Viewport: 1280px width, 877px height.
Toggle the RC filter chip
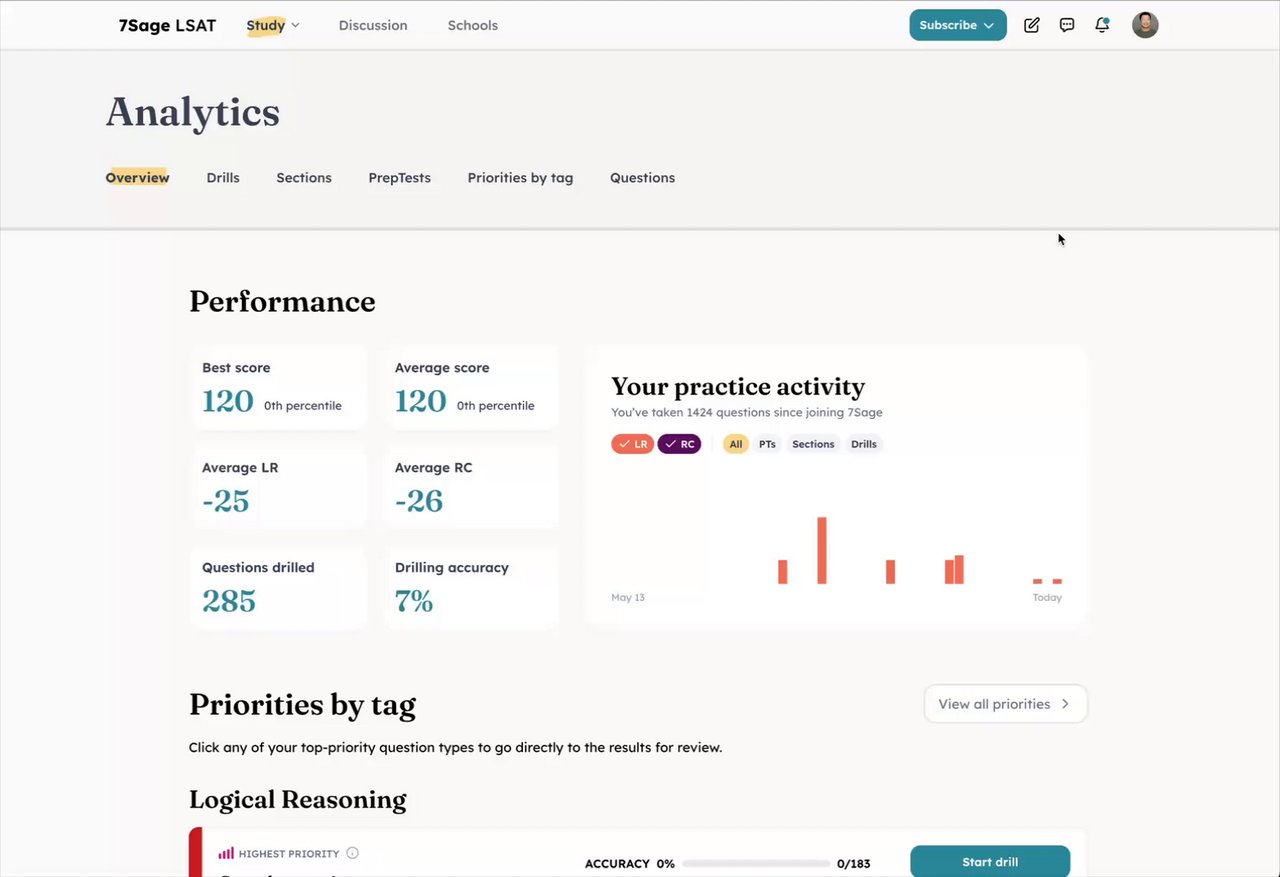click(679, 444)
